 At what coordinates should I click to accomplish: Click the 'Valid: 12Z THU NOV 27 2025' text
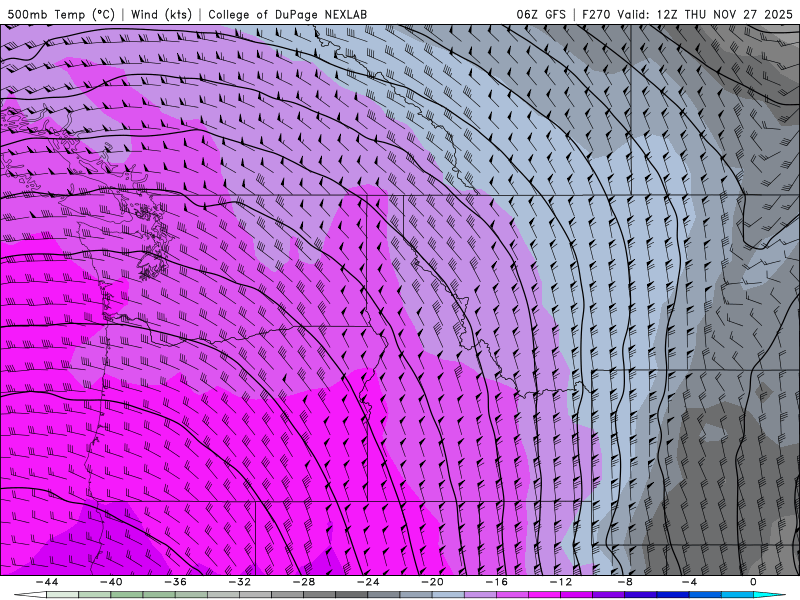pyautogui.click(x=705, y=14)
